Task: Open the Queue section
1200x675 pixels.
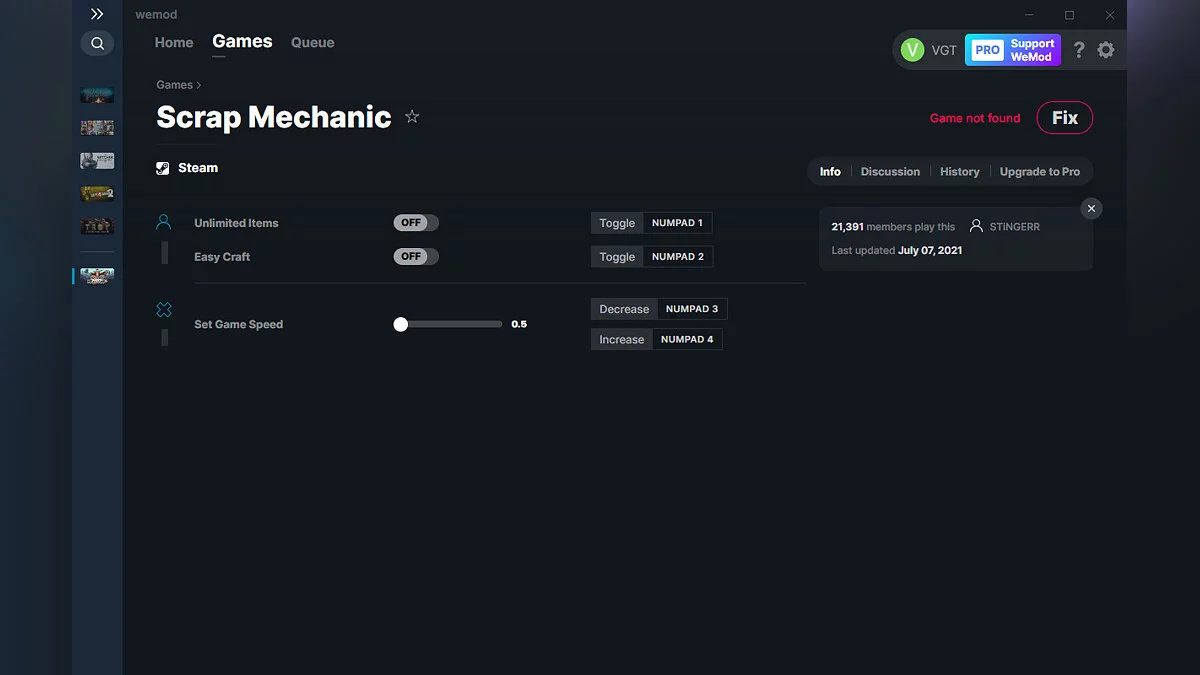Action: (x=312, y=42)
